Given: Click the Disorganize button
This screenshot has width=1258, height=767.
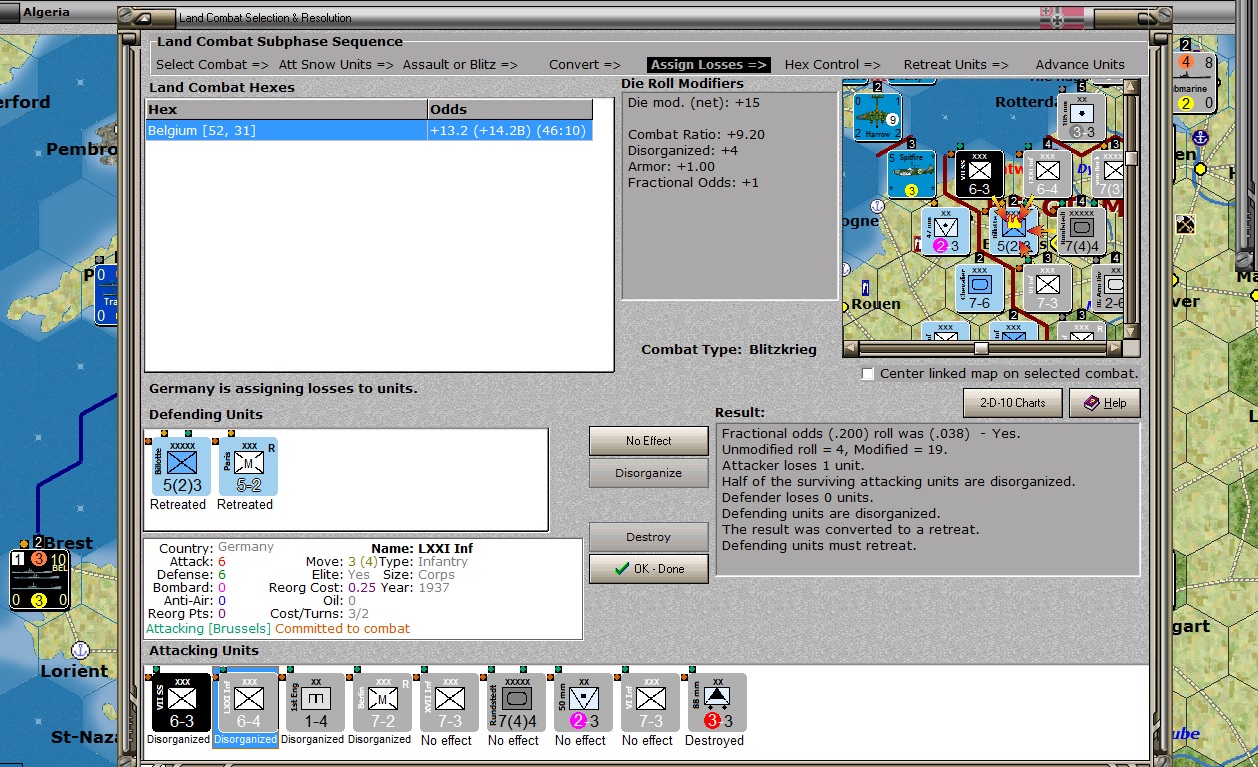Looking at the screenshot, I should point(649,473).
